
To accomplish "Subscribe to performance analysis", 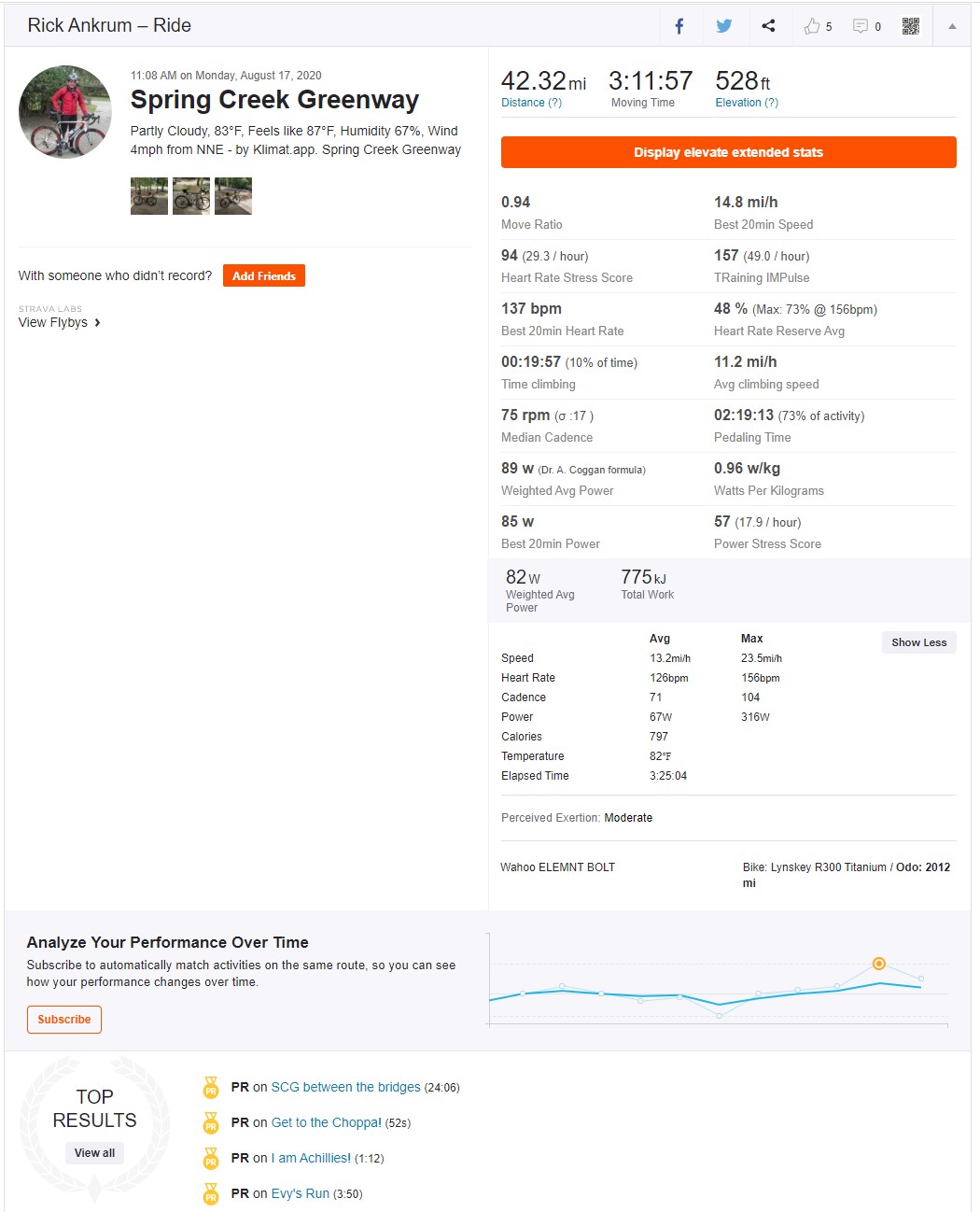I will click(x=64, y=1020).
